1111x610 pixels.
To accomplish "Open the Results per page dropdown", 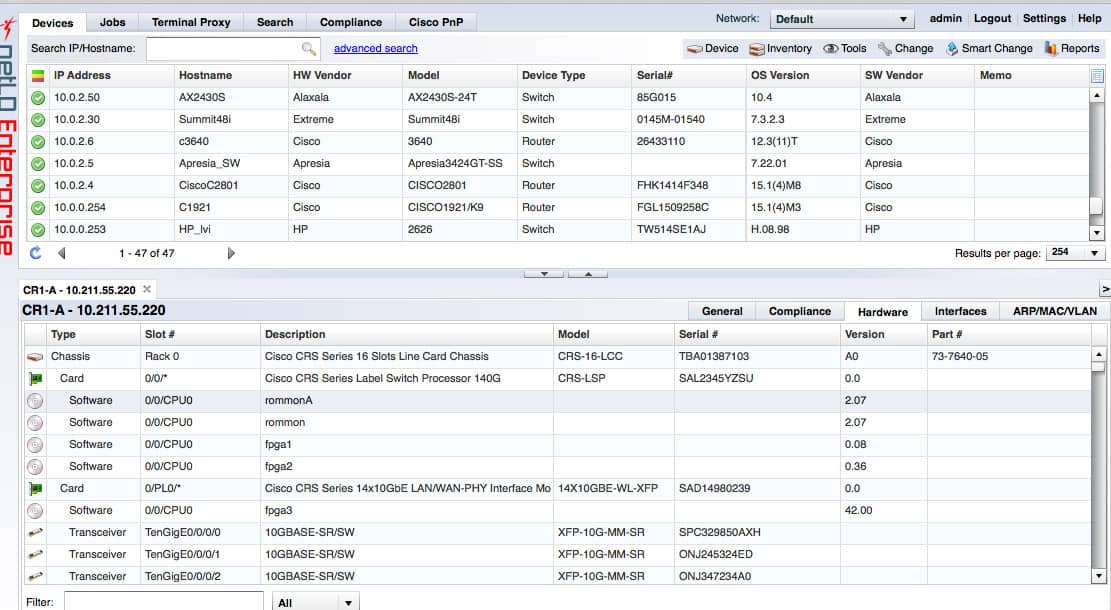I will point(1075,252).
